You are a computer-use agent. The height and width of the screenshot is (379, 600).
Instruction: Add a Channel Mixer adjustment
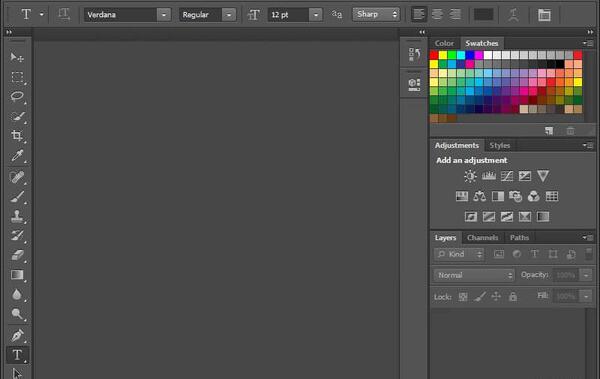[533, 196]
